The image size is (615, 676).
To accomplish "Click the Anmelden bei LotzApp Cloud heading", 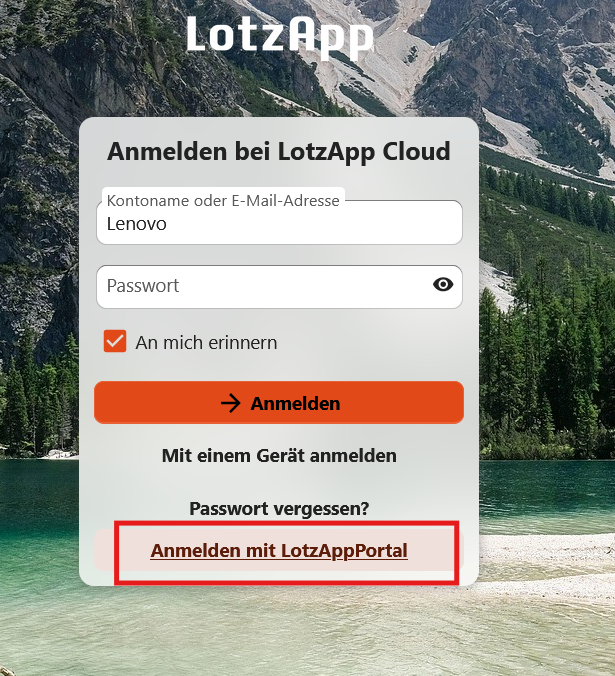I will (279, 152).
